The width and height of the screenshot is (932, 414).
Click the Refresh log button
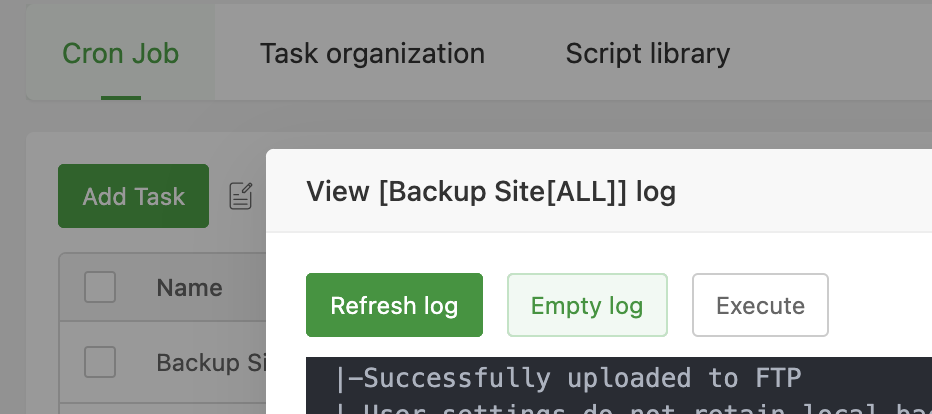click(394, 305)
